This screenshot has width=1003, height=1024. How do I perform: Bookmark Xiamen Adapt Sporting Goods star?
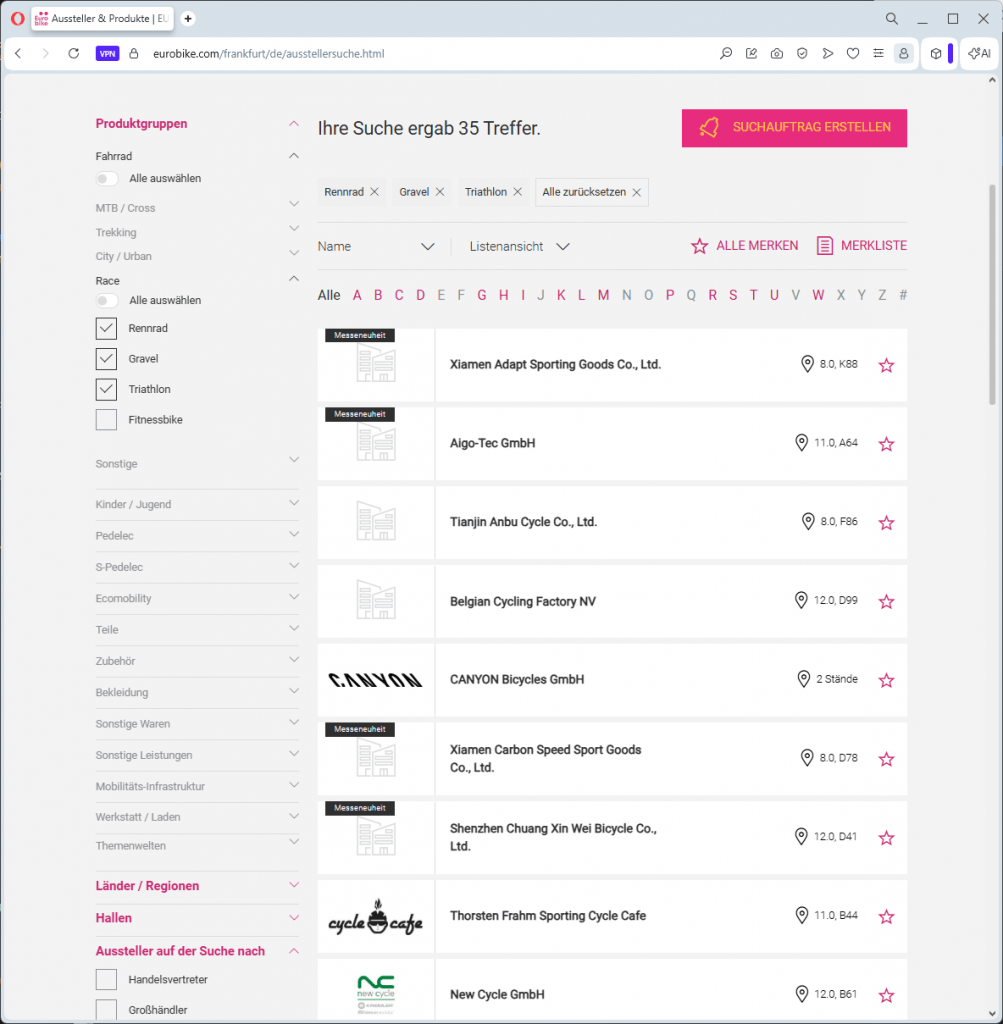(886, 365)
